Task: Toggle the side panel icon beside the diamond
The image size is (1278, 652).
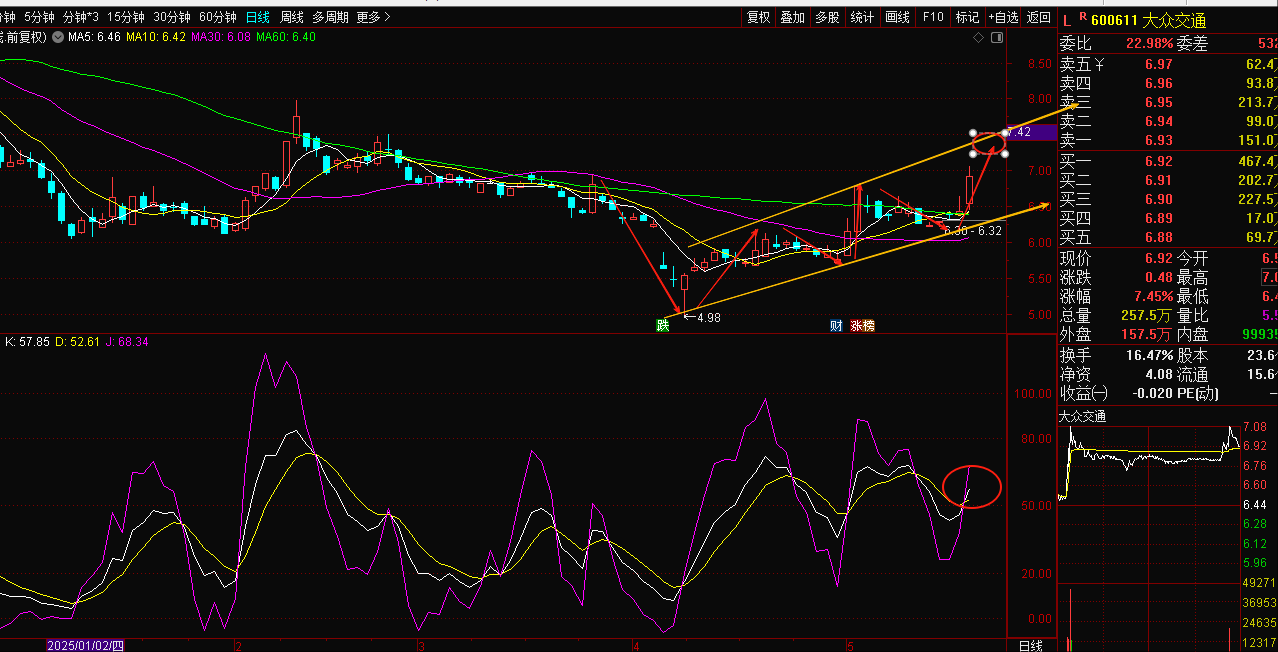Action: (x=995, y=37)
